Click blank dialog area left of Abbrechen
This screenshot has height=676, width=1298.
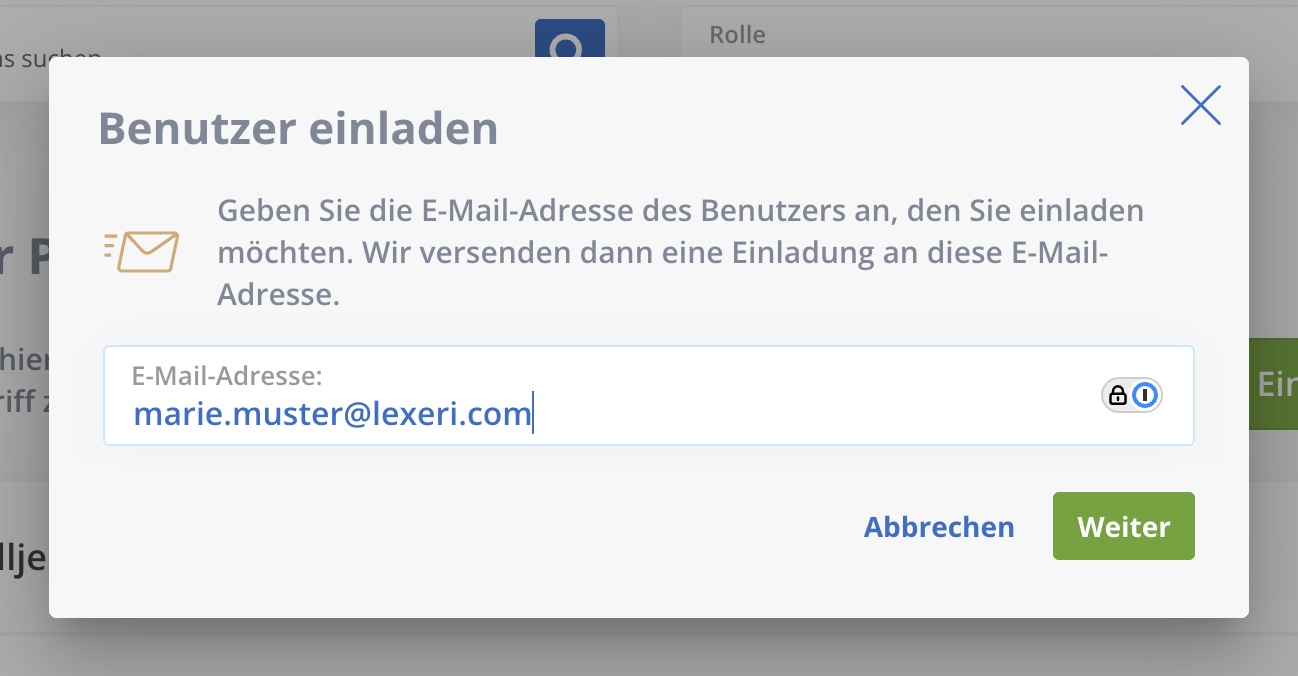(x=470, y=527)
